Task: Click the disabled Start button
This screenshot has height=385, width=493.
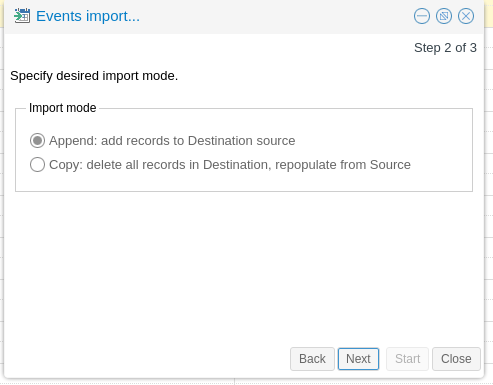Action: coord(407,359)
